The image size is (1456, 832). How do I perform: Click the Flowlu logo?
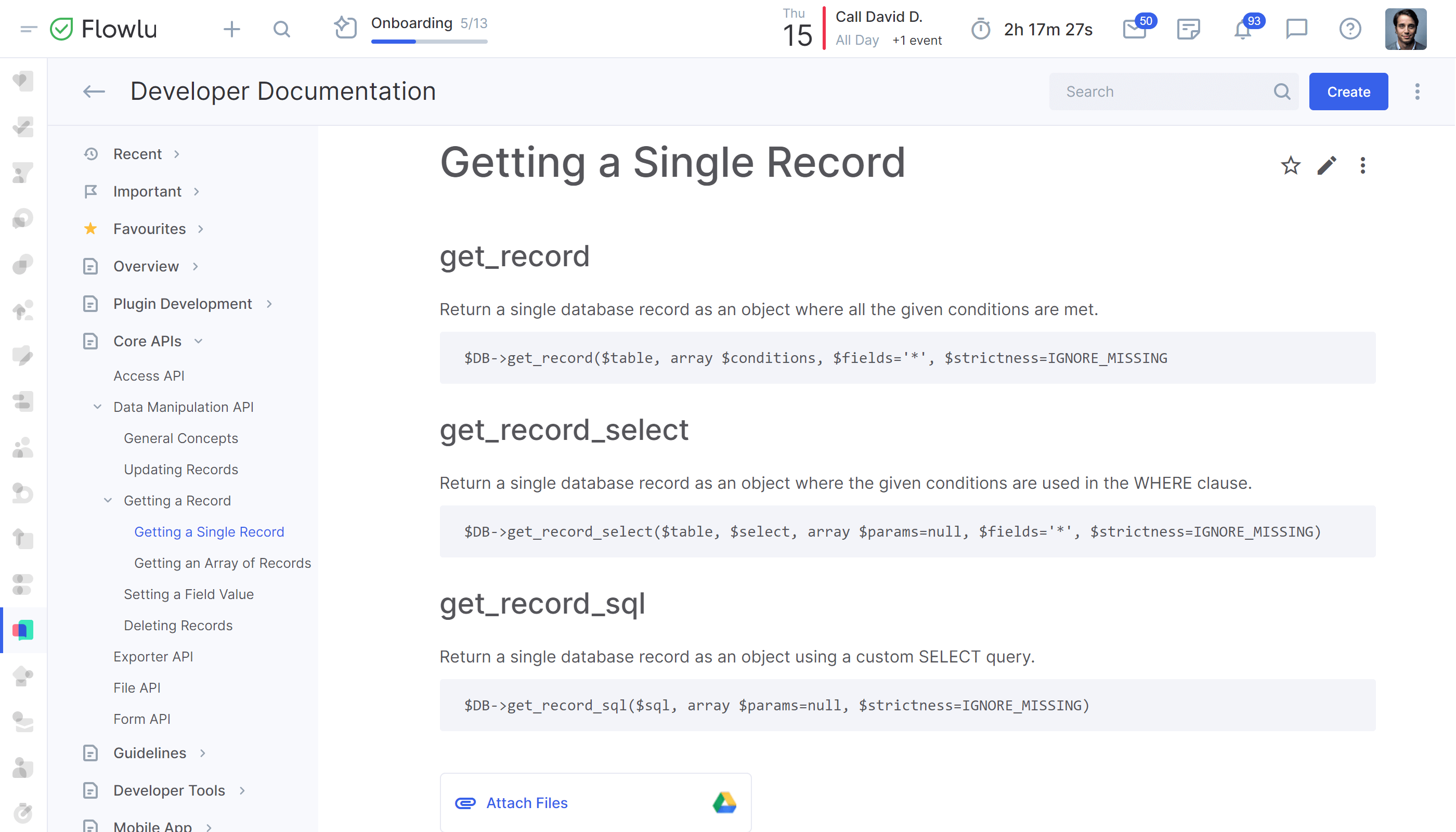(x=103, y=29)
